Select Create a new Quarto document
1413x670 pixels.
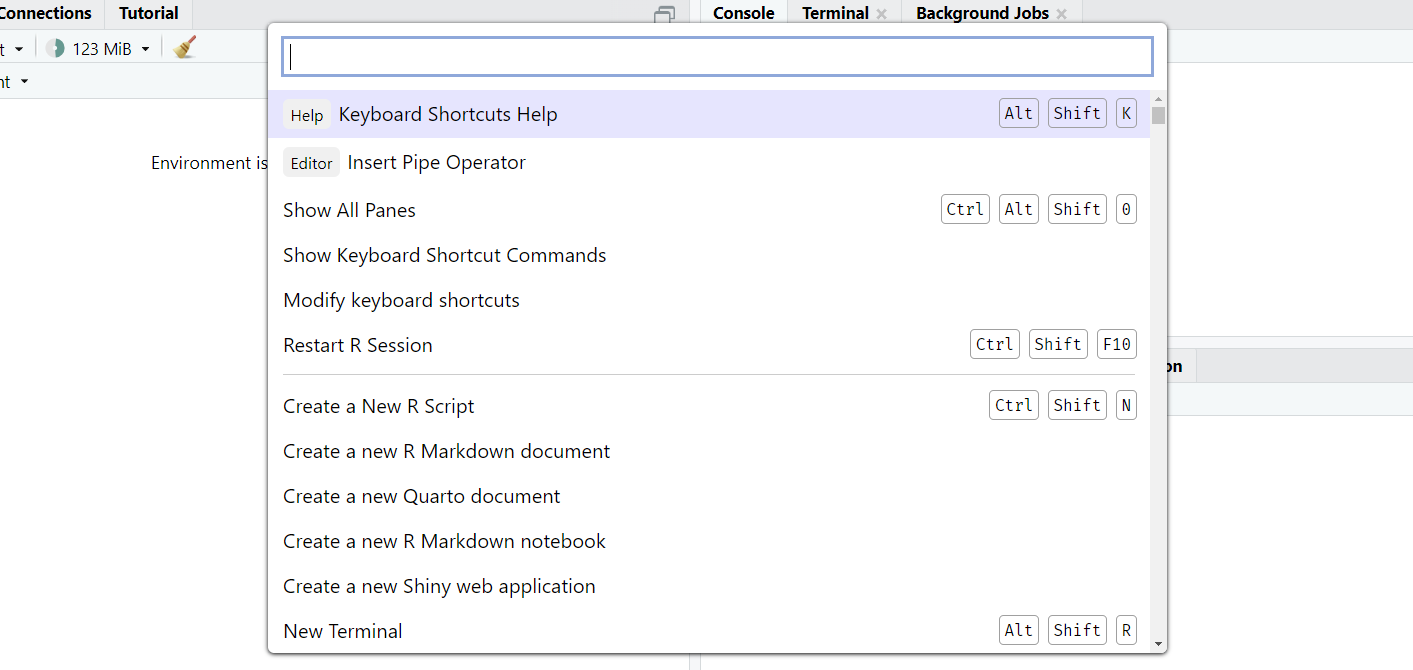point(421,497)
